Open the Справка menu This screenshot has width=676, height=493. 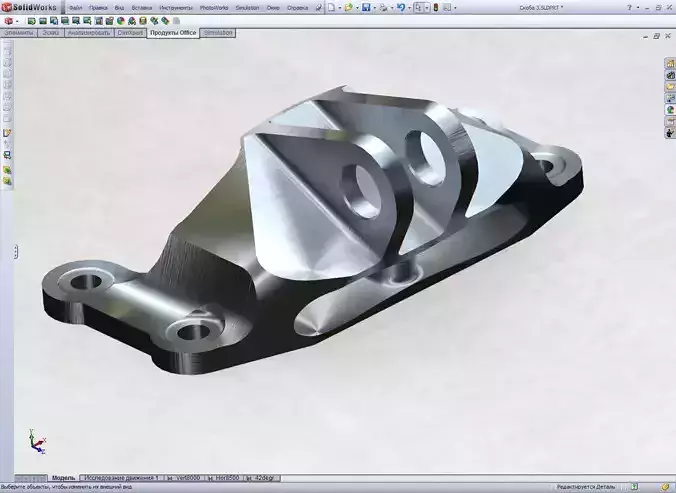pos(297,8)
